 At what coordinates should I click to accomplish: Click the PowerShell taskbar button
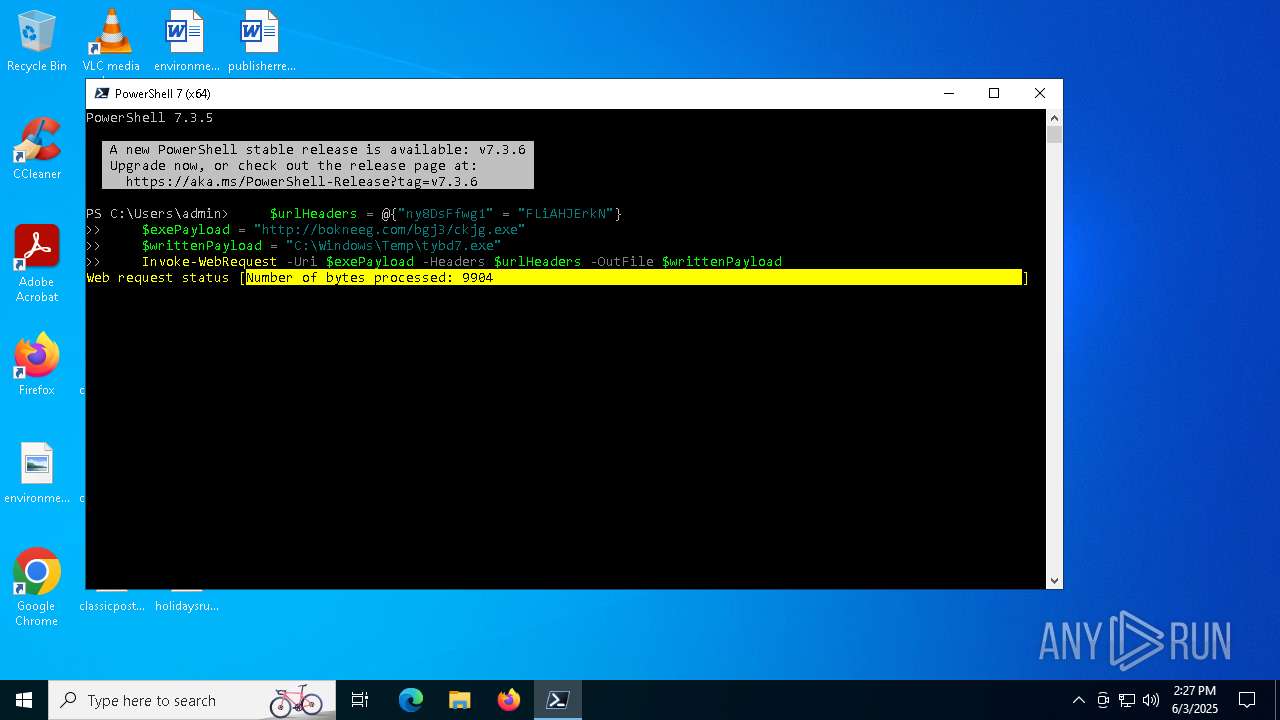pyautogui.click(x=558, y=700)
